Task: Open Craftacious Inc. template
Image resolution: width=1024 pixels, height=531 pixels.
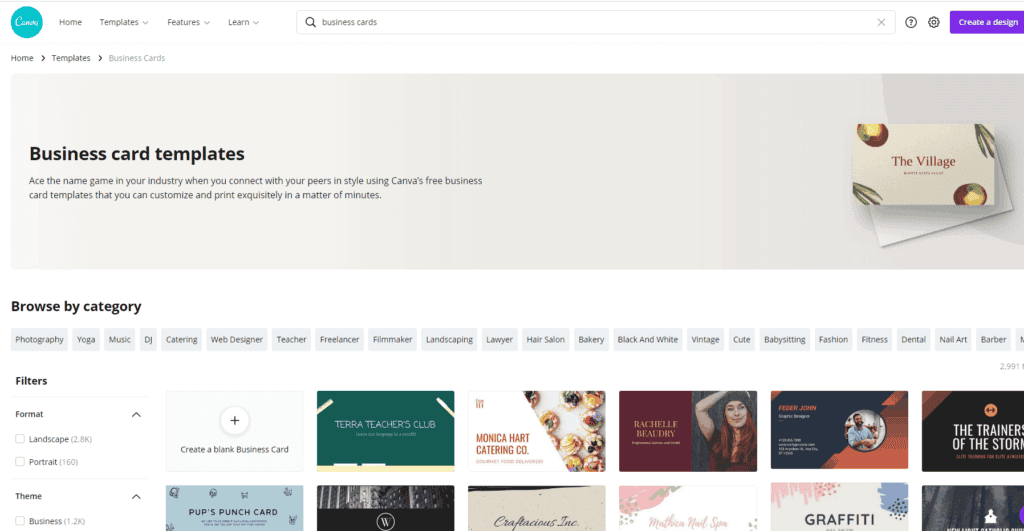Action: point(537,508)
